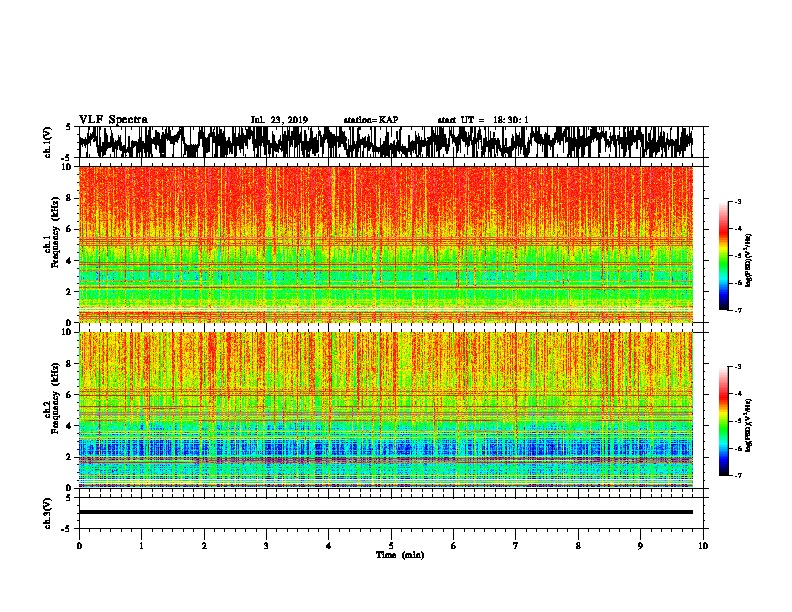Click the ch.2 color scale "-3" label
Viewport: 792px width, 612px height.
[x=738, y=367]
